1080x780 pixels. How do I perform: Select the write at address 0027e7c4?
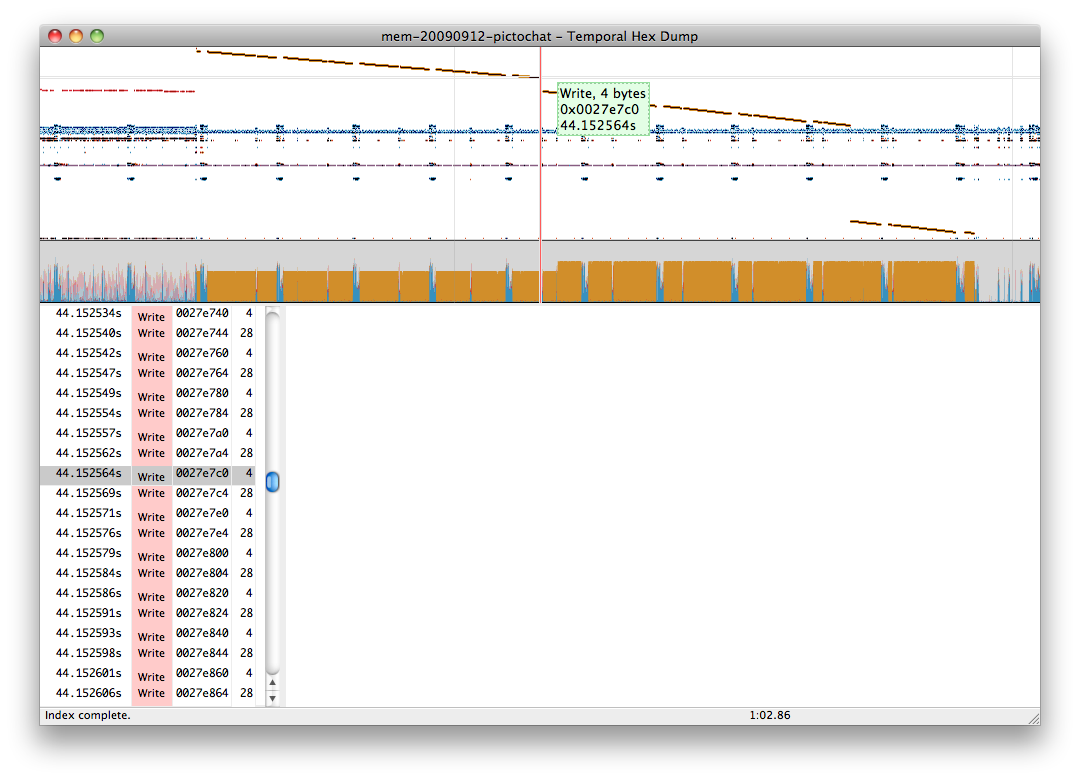point(147,493)
